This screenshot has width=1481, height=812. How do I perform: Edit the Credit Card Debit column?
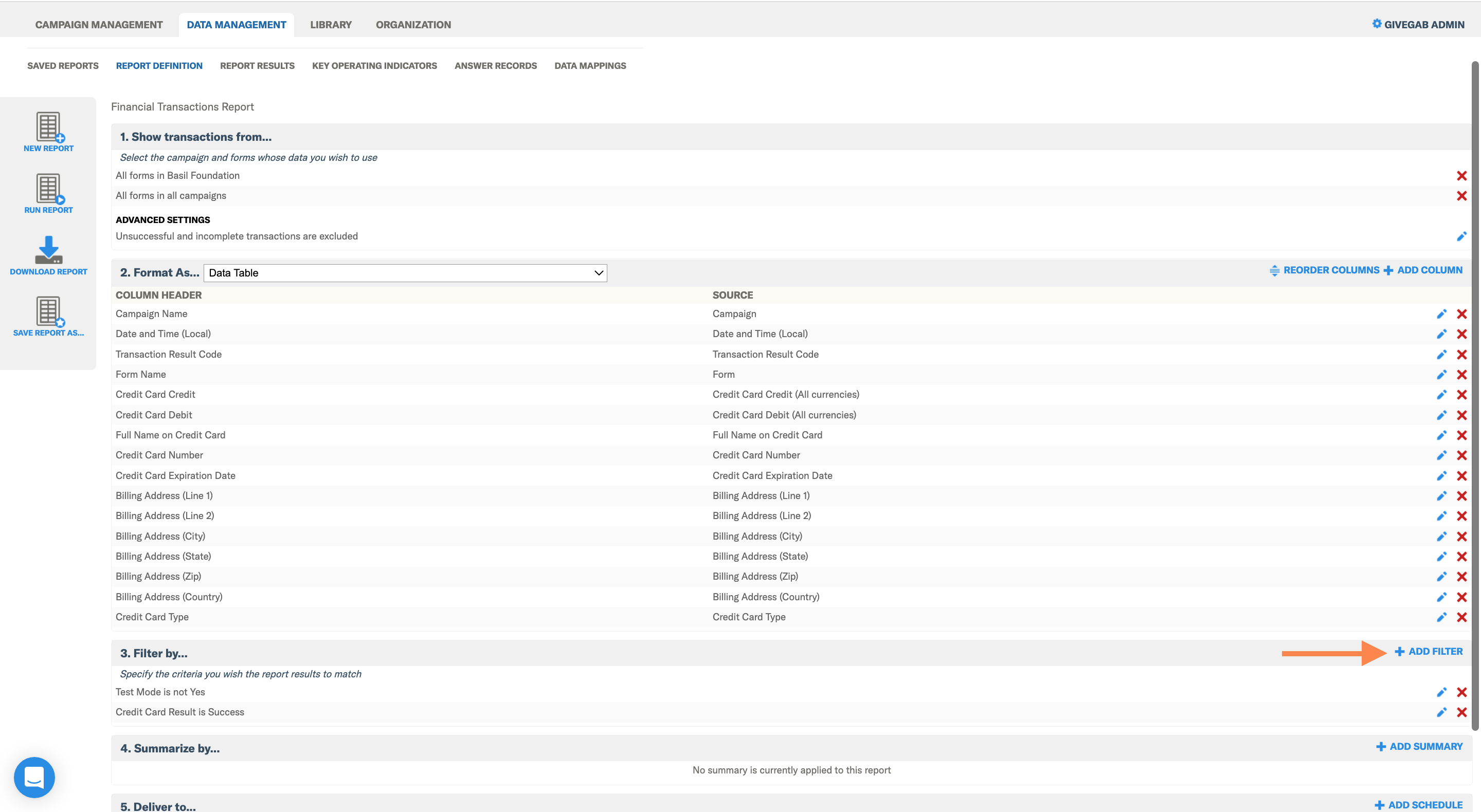[x=1441, y=415]
